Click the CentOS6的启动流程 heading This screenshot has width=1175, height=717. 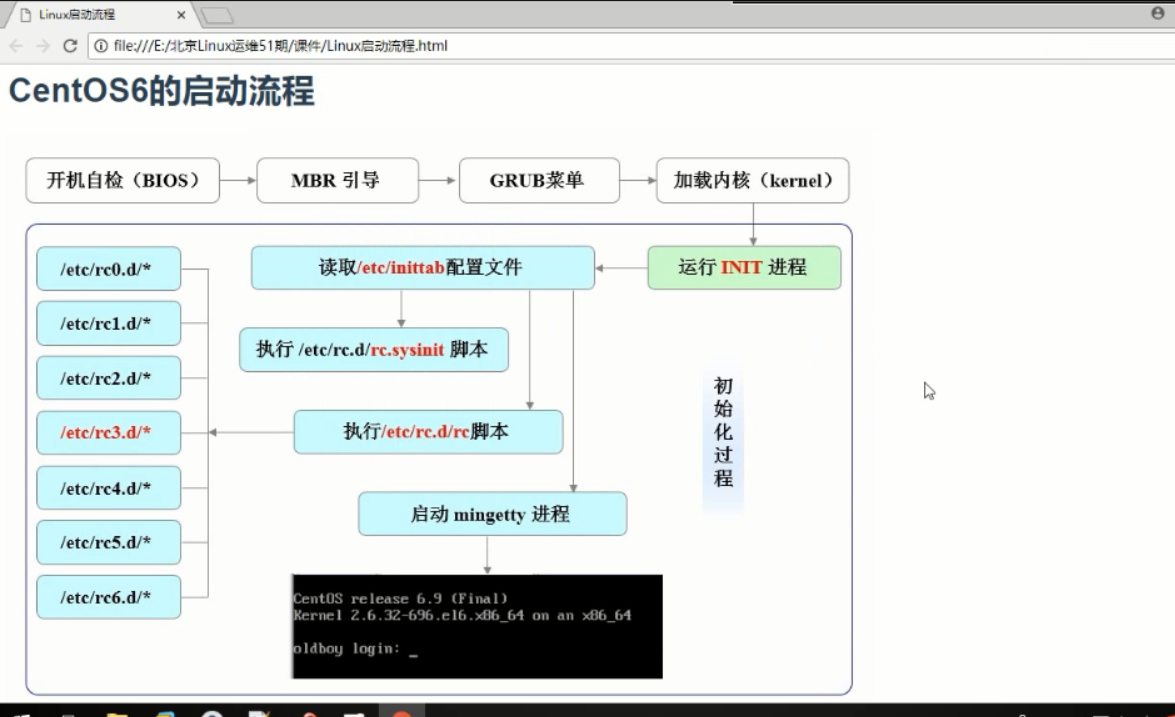(161, 91)
